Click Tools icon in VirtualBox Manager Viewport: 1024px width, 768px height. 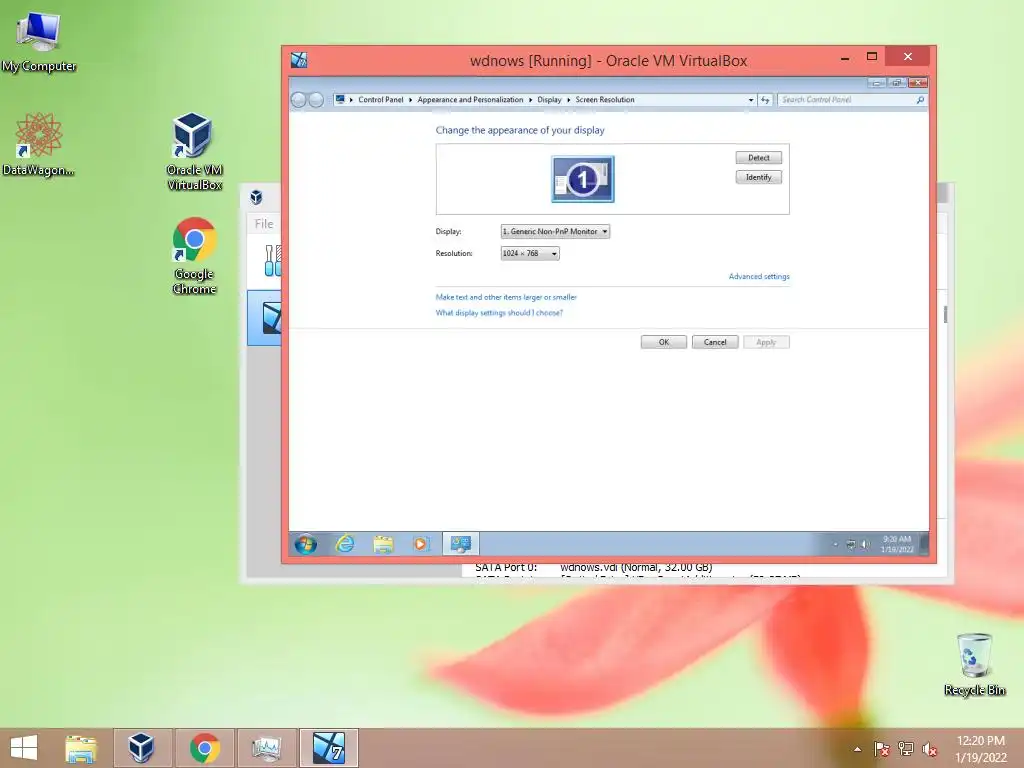272,261
